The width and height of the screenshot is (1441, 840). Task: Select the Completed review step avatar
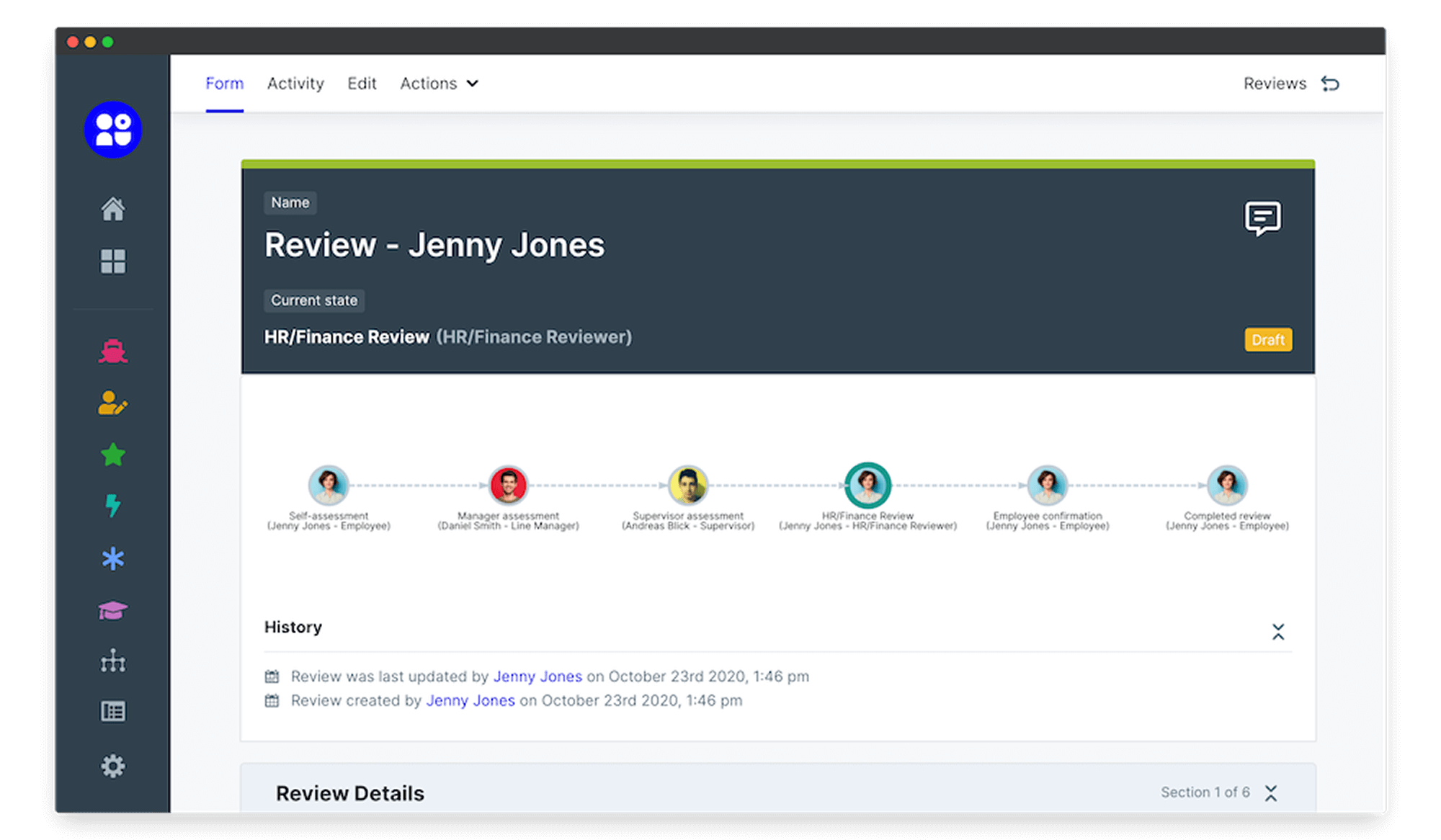pos(1227,485)
